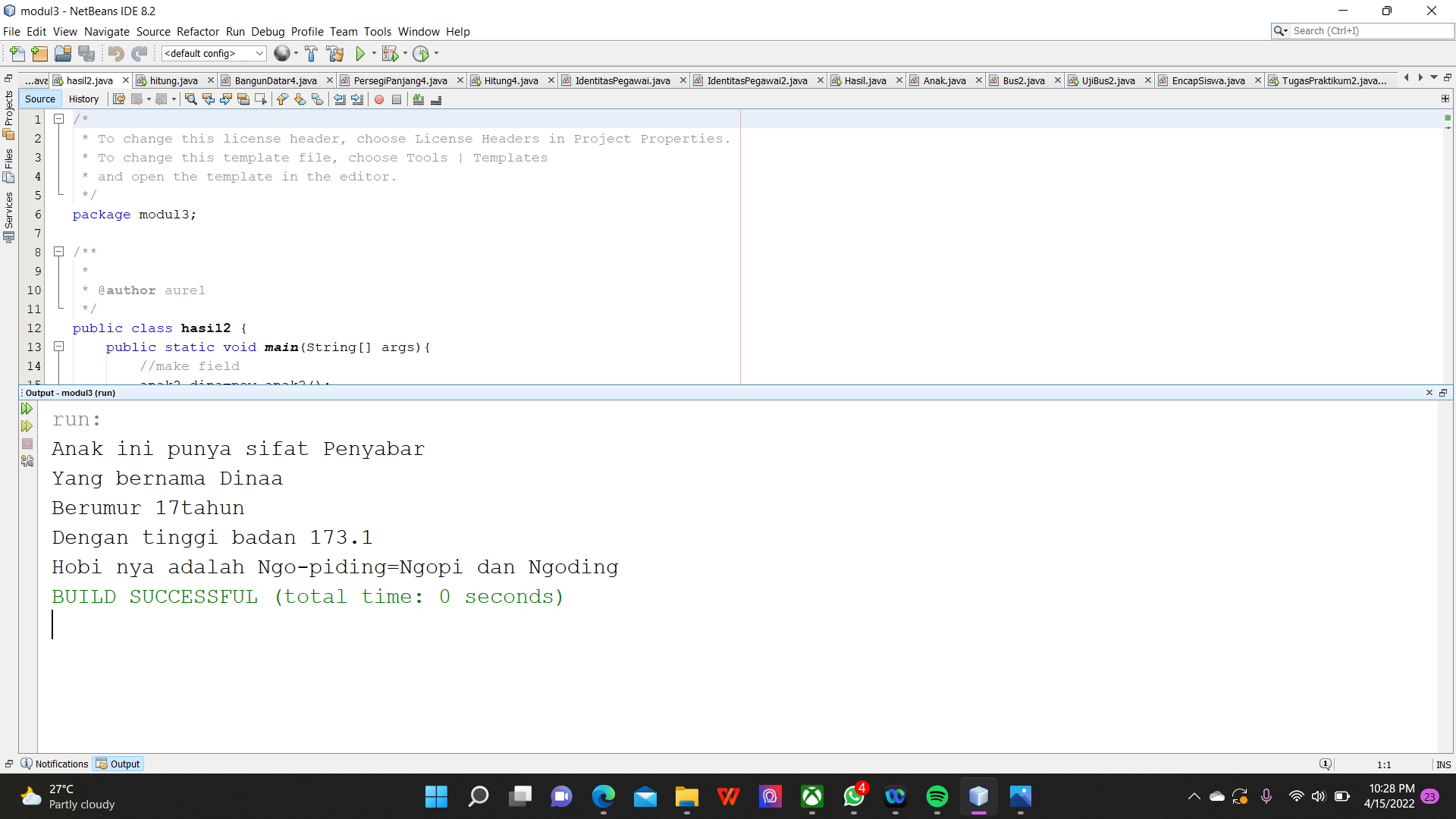1456x819 pixels.
Task: Toggle the highlight search results icon
Action: point(243,99)
